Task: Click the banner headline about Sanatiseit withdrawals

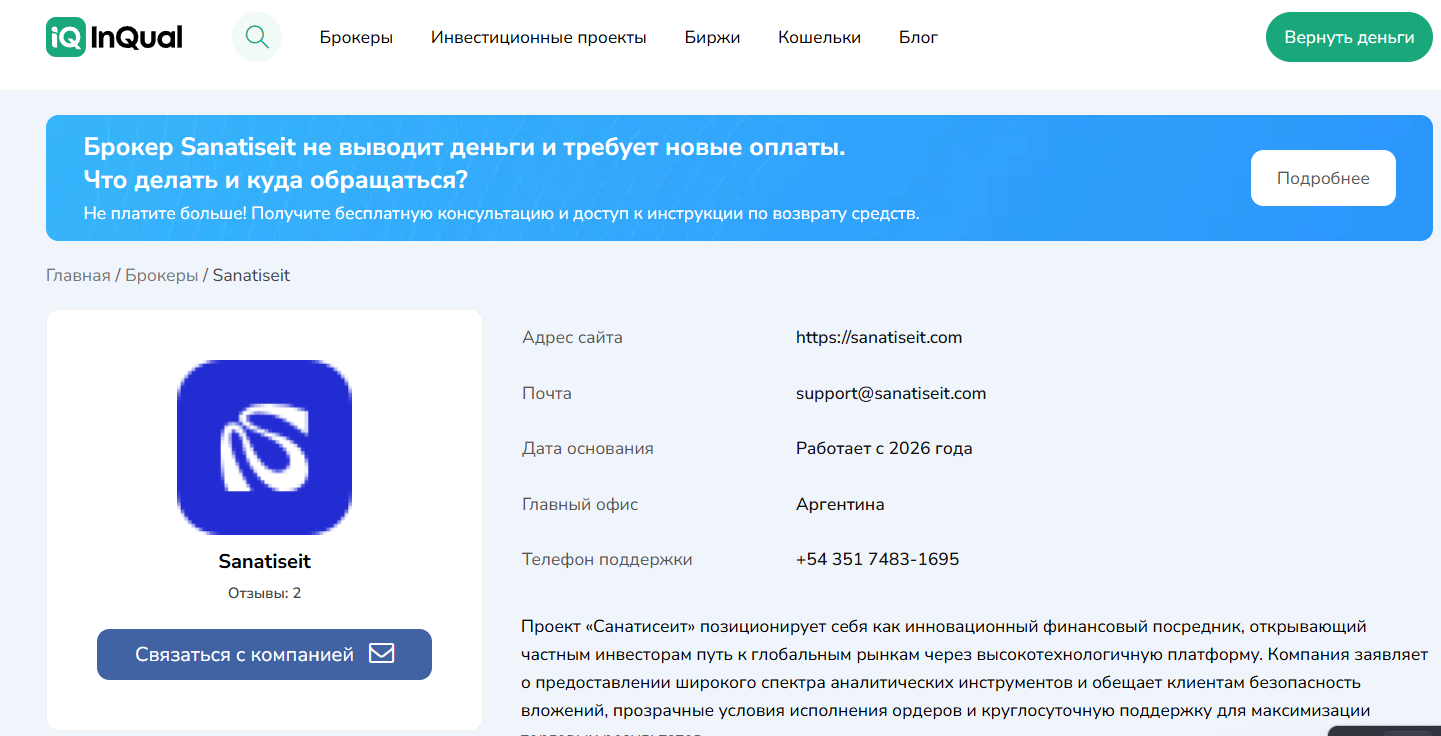Action: pos(465,164)
